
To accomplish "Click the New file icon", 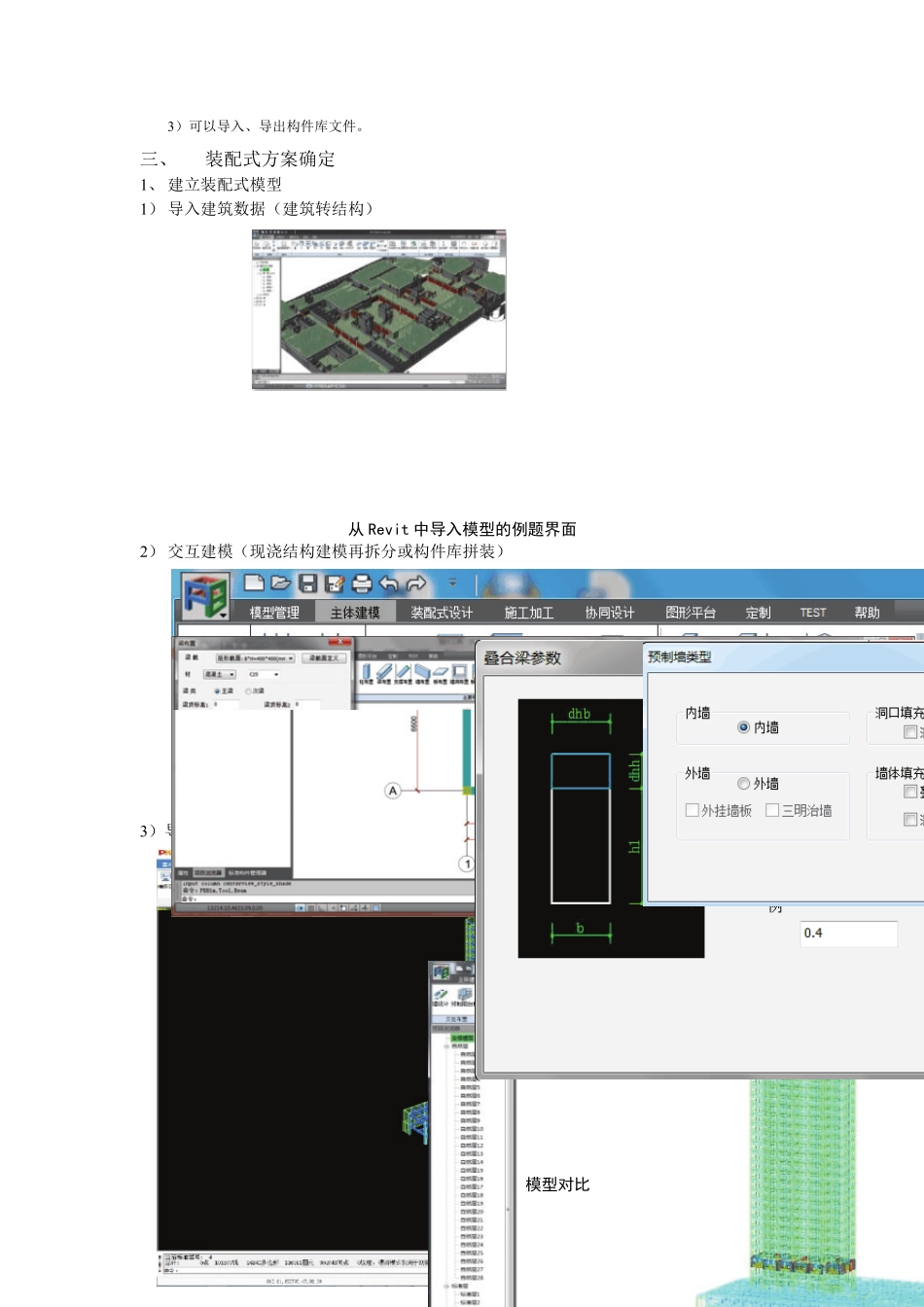I will tap(254, 583).
